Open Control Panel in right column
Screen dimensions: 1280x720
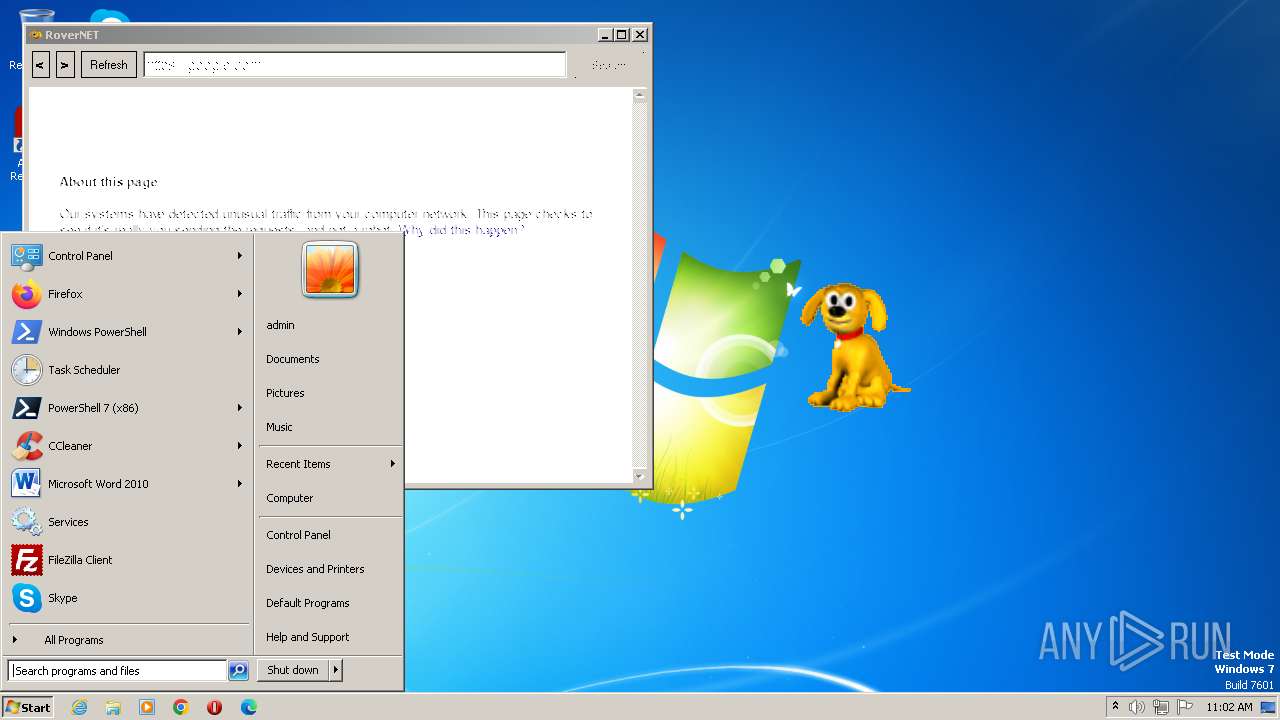point(330,535)
